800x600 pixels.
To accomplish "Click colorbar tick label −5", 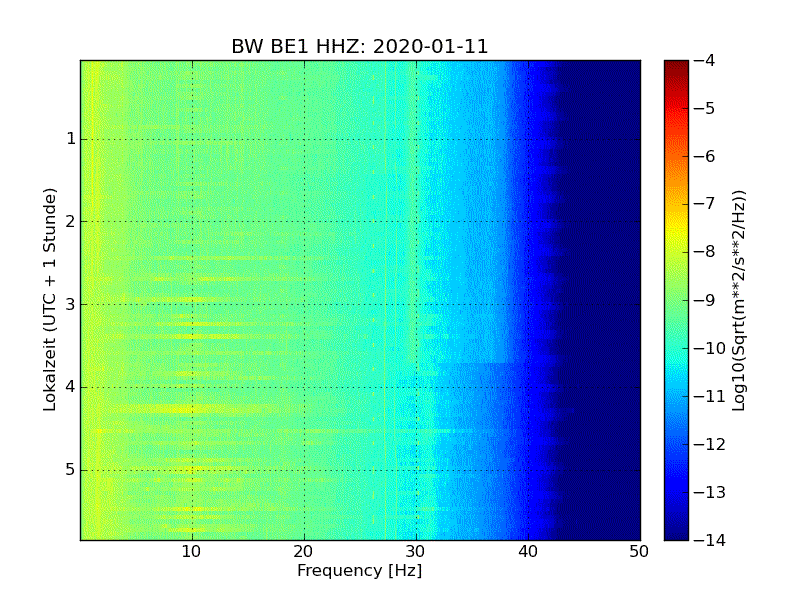I will click(705, 109).
